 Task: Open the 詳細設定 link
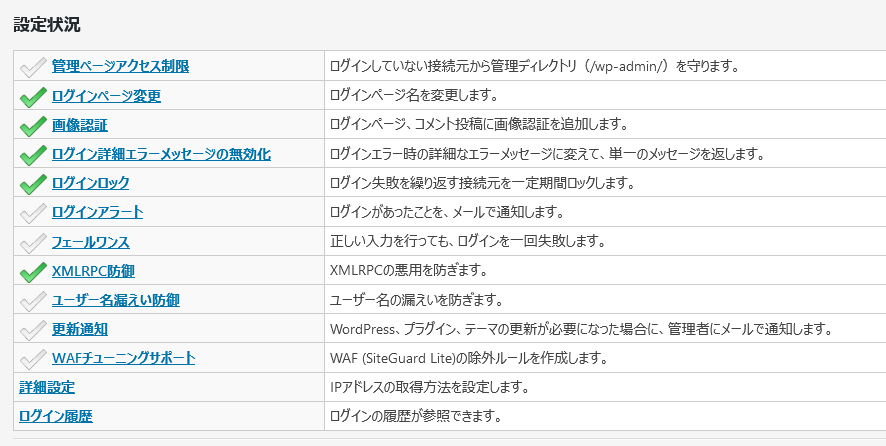[x=47, y=388]
